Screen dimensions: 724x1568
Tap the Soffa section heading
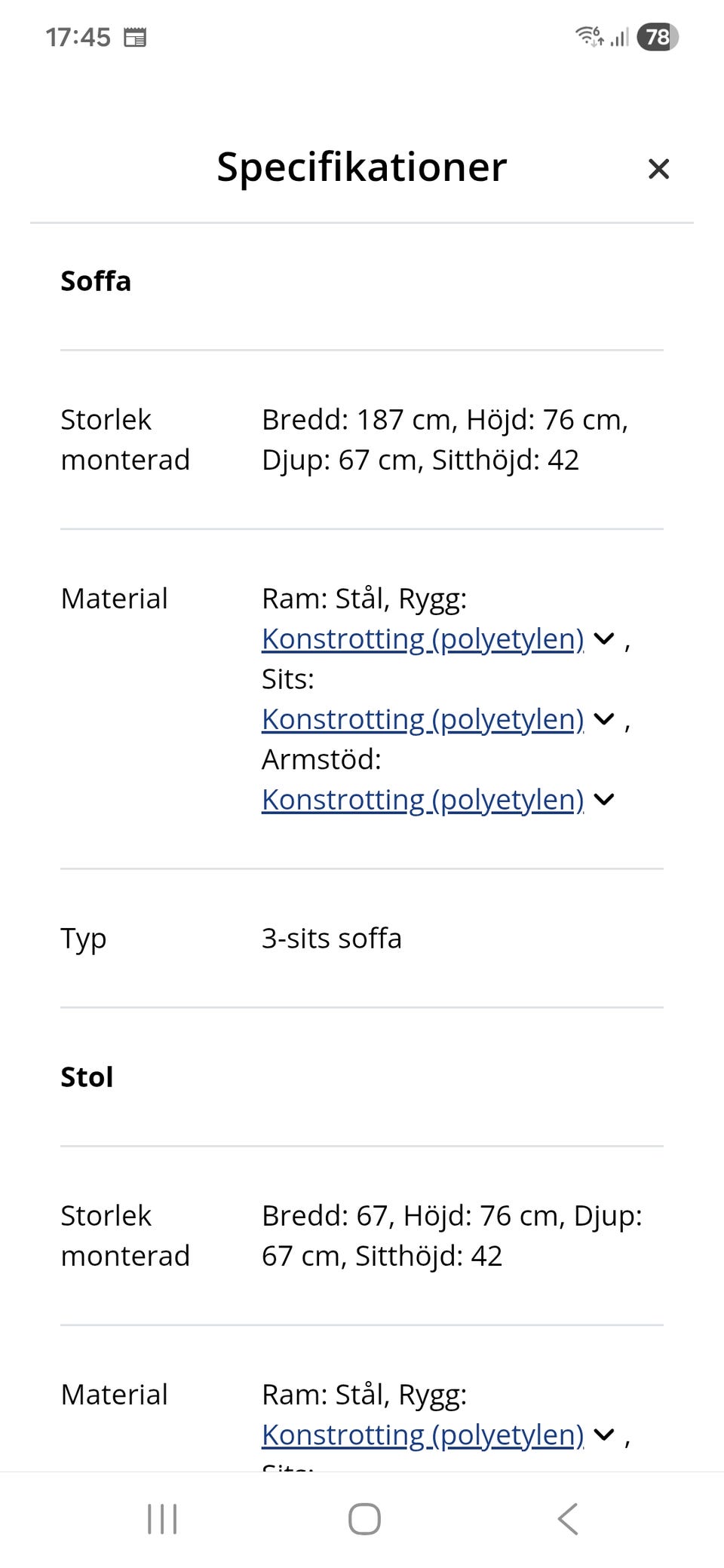(96, 281)
